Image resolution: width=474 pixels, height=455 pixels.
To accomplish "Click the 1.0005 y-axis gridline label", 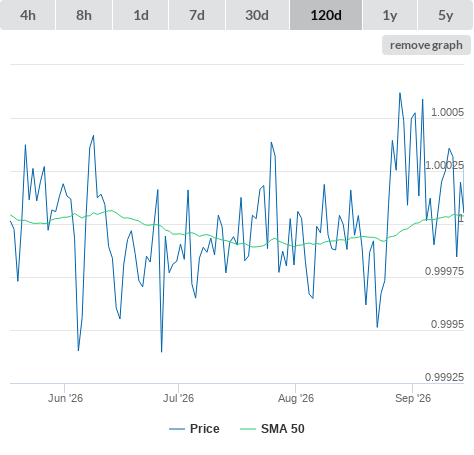I will tap(447, 112).
